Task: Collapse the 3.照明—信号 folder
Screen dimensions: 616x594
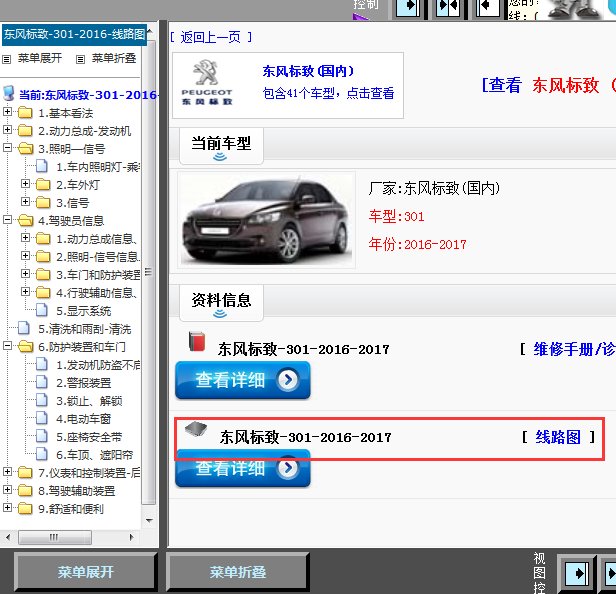Action: [x=7, y=147]
